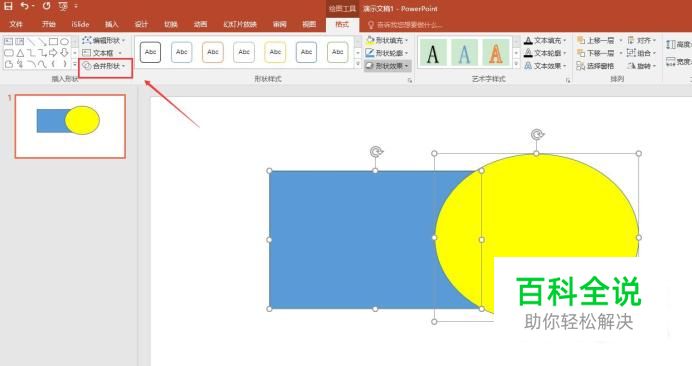Choose the rectangle shape in gallery
Viewport: 692px width, 366px height.
(53, 42)
